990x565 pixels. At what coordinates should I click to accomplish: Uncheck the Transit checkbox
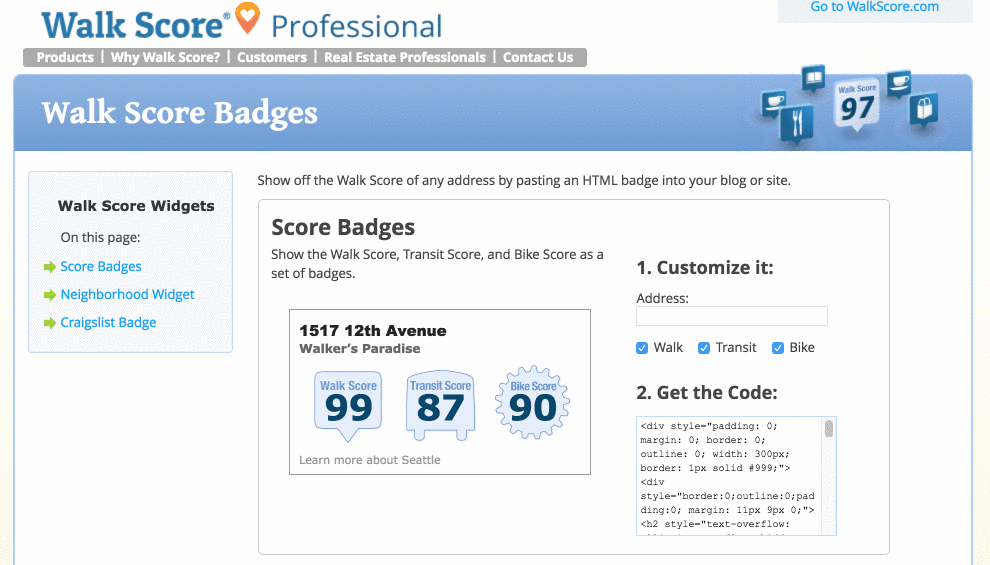click(x=704, y=348)
